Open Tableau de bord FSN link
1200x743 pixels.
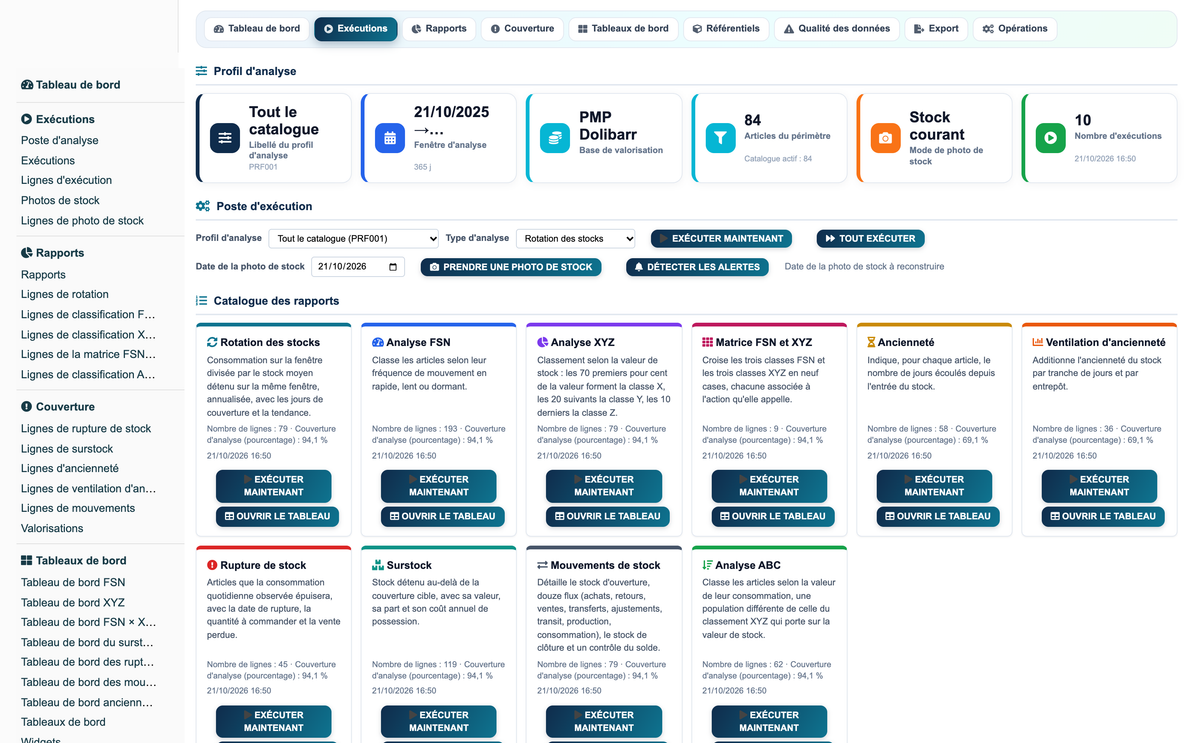coord(73,583)
